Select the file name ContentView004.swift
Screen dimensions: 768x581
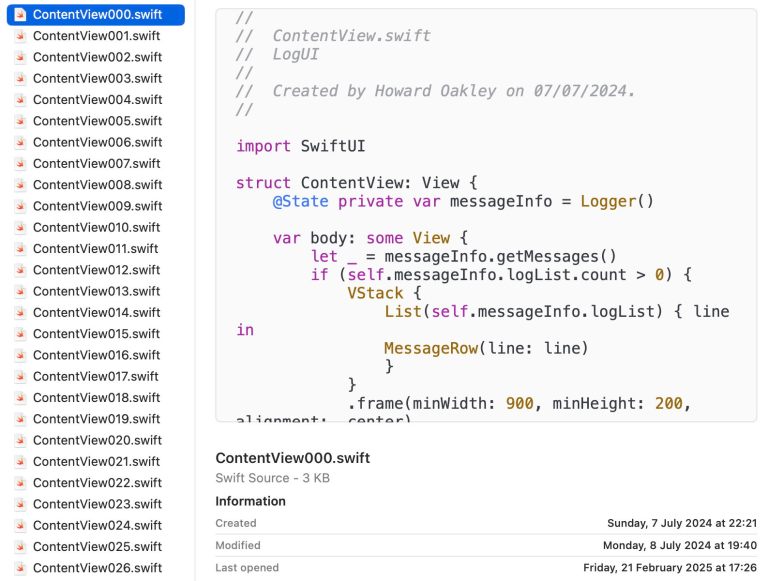(97, 100)
